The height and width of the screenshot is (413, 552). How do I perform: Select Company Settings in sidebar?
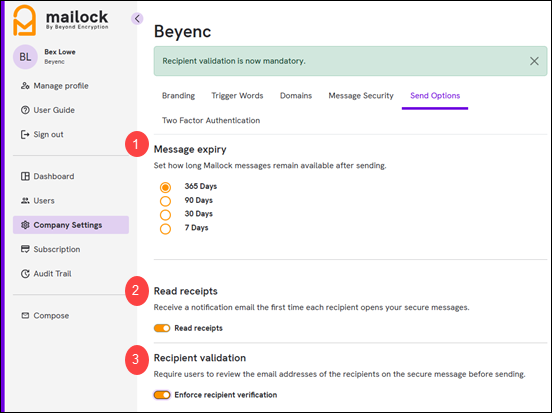71,225
